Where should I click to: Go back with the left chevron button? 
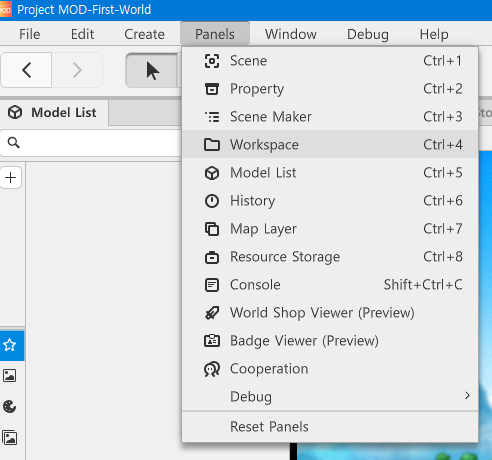click(x=27, y=70)
